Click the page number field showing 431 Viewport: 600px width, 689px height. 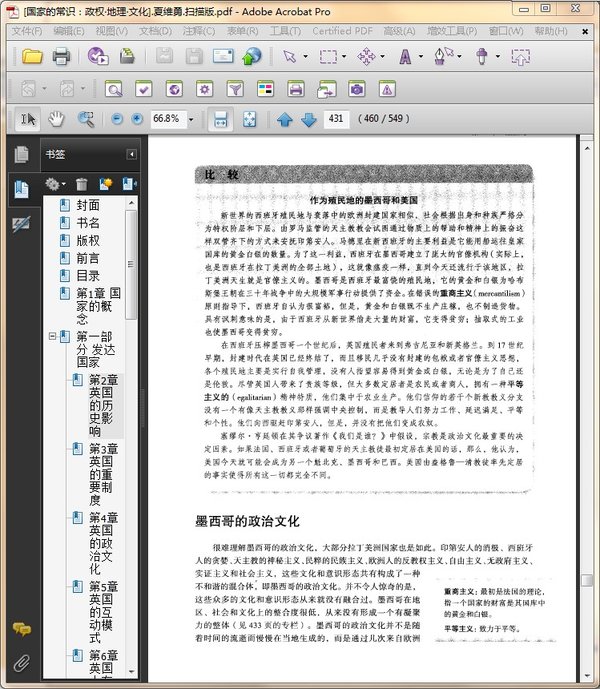click(x=336, y=119)
